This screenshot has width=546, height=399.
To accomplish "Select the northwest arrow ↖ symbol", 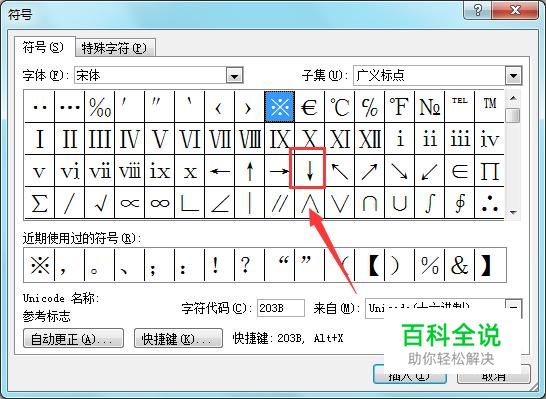I will point(340,171).
